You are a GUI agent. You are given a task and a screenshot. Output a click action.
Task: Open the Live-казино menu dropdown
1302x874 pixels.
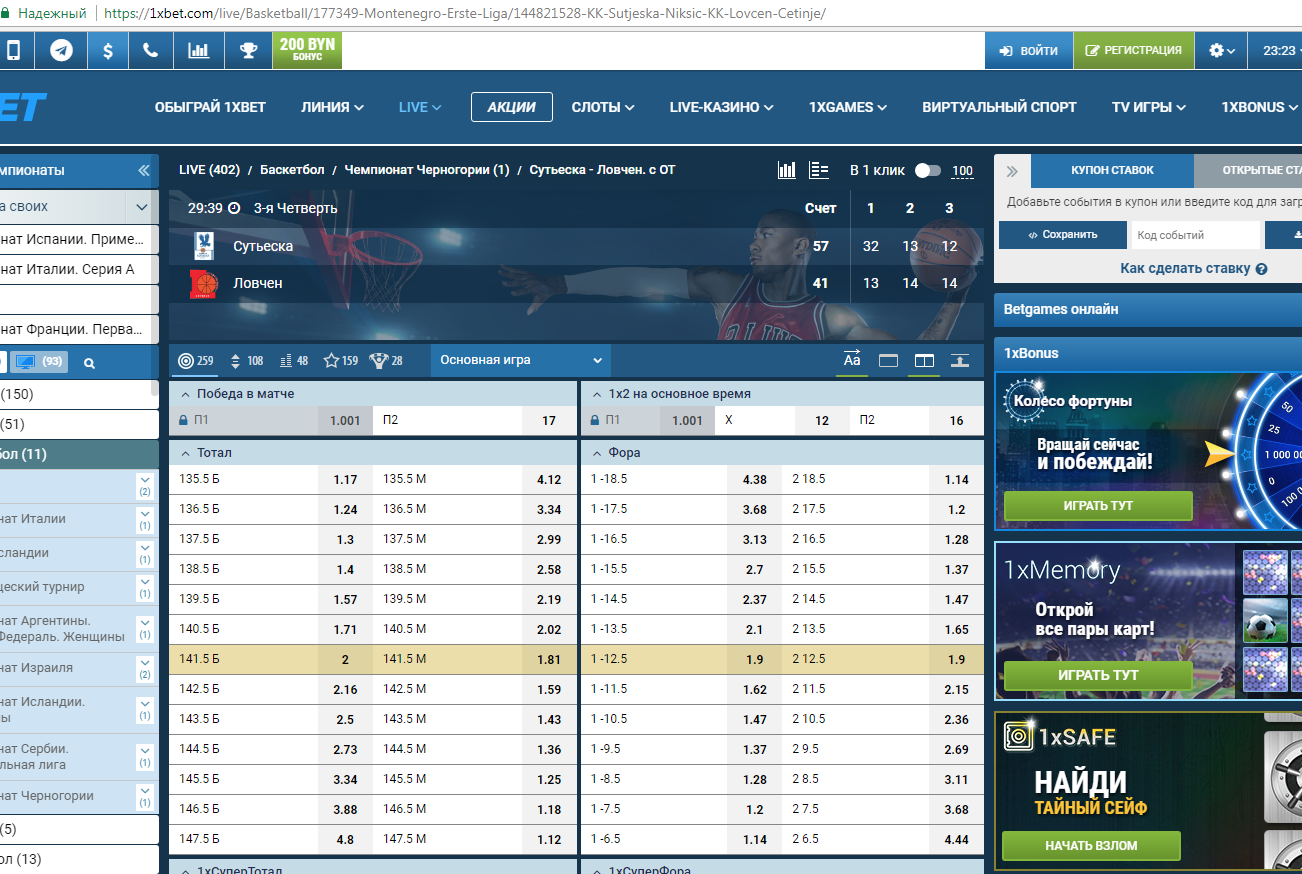click(721, 107)
